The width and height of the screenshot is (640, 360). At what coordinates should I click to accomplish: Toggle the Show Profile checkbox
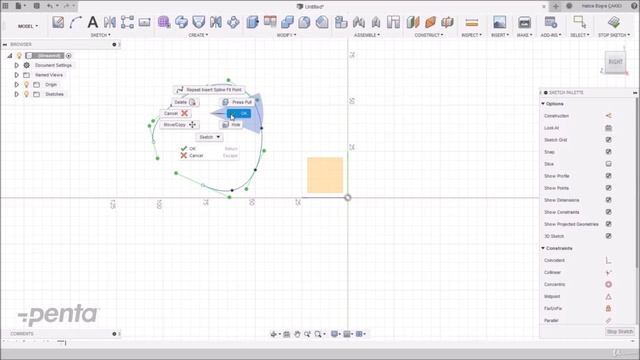pyautogui.click(x=608, y=176)
